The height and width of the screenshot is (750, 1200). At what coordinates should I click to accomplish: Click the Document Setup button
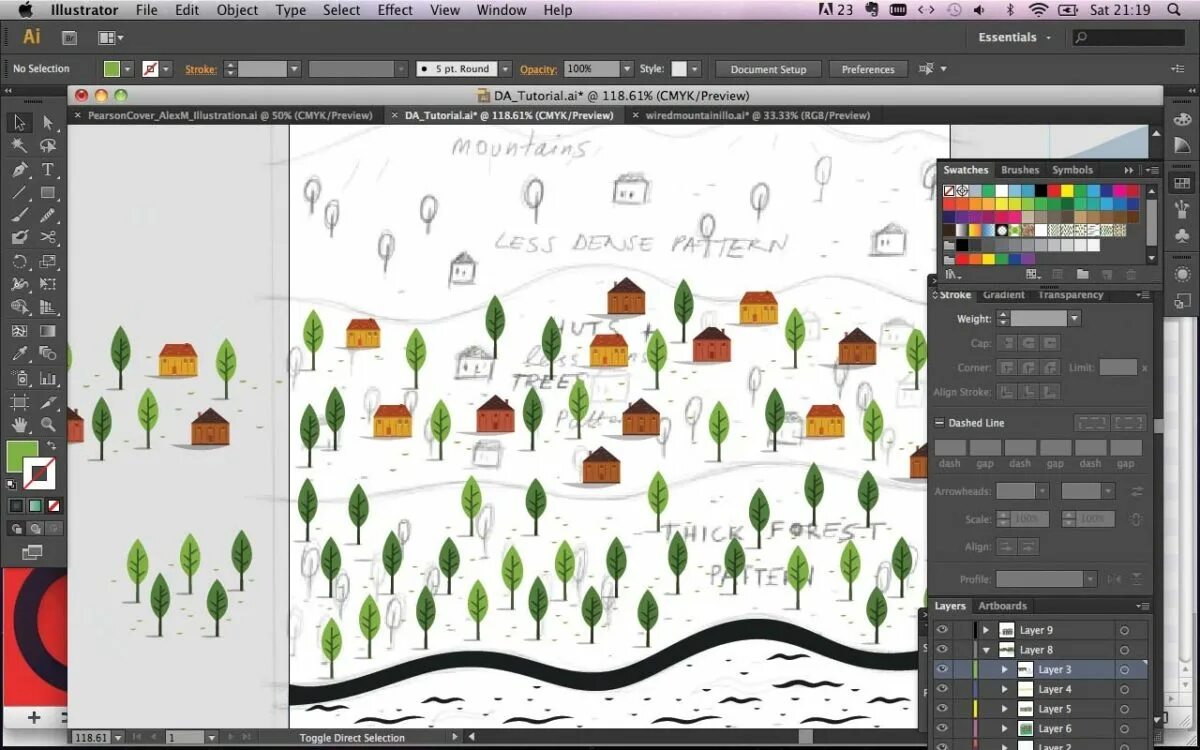tap(767, 69)
